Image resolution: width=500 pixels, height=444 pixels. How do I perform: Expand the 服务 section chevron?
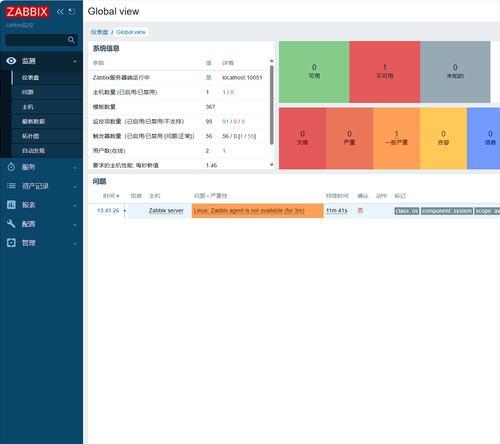pos(75,168)
